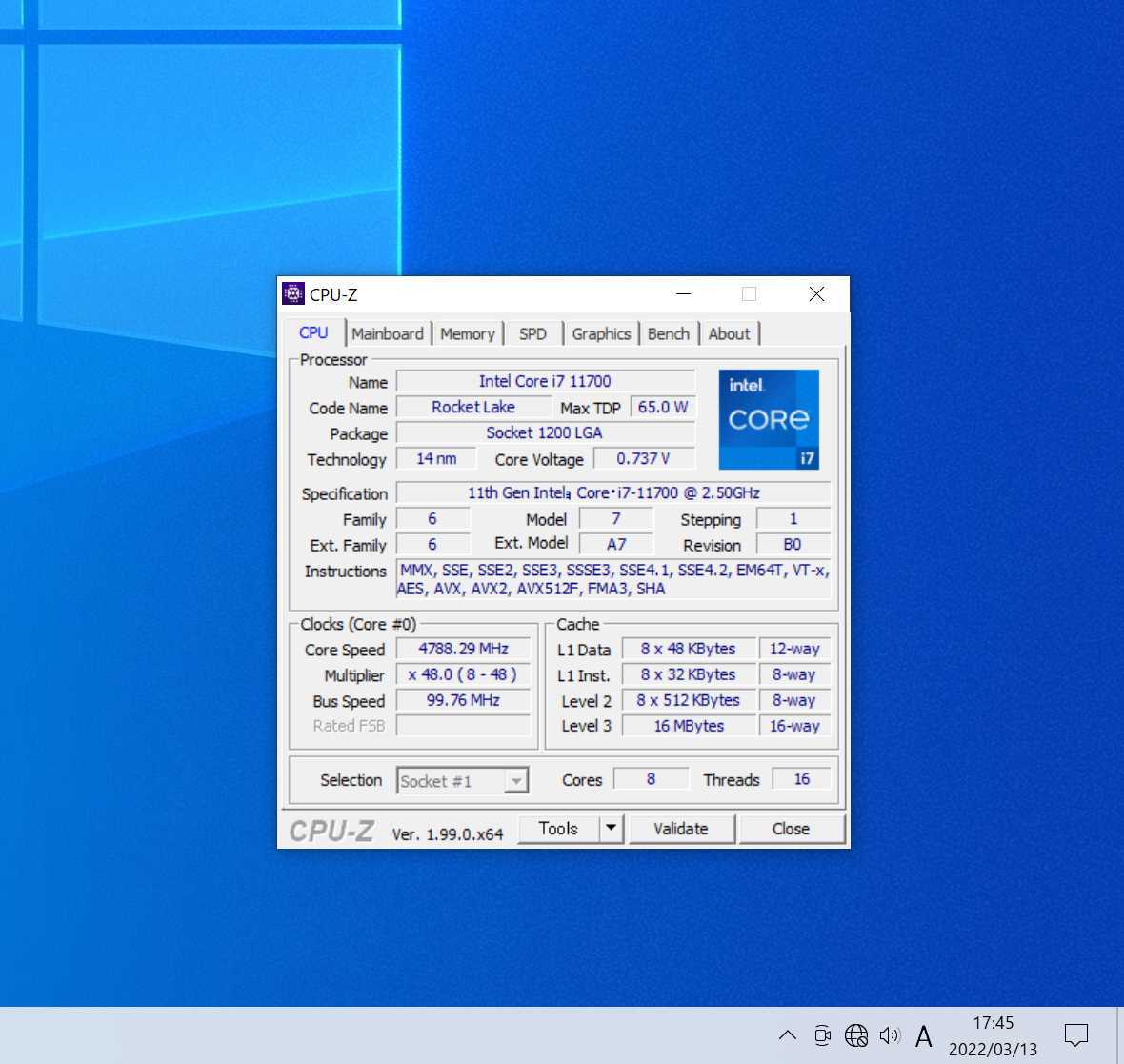The image size is (1124, 1064).
Task: Click the Max TDP value '65.0 W'
Action: 662,408
